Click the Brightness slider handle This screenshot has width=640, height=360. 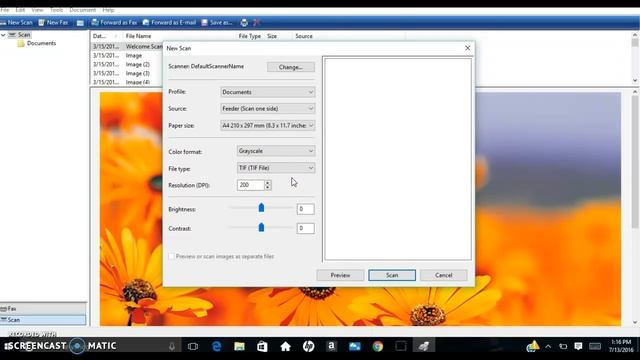click(261, 208)
